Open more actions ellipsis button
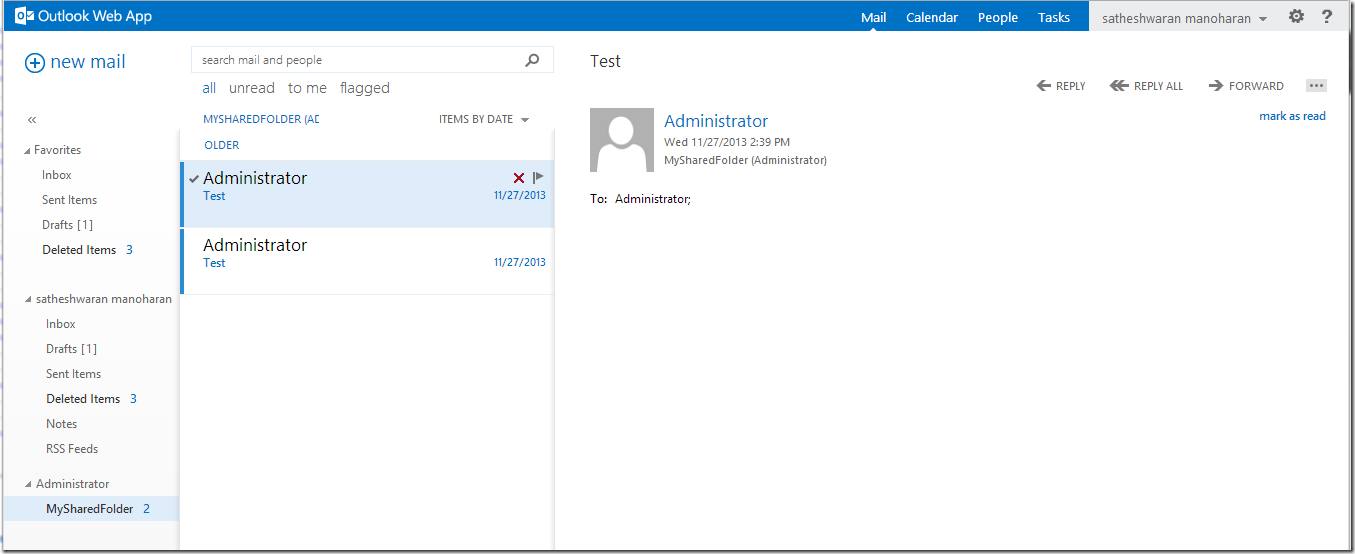This screenshot has height=554, width=1355. point(1316,86)
